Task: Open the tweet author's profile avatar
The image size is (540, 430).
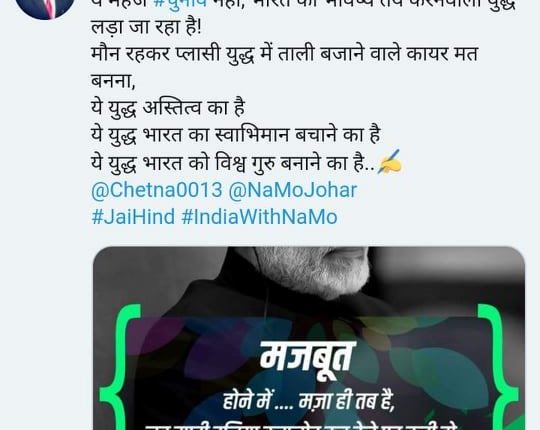Action: pos(45,7)
